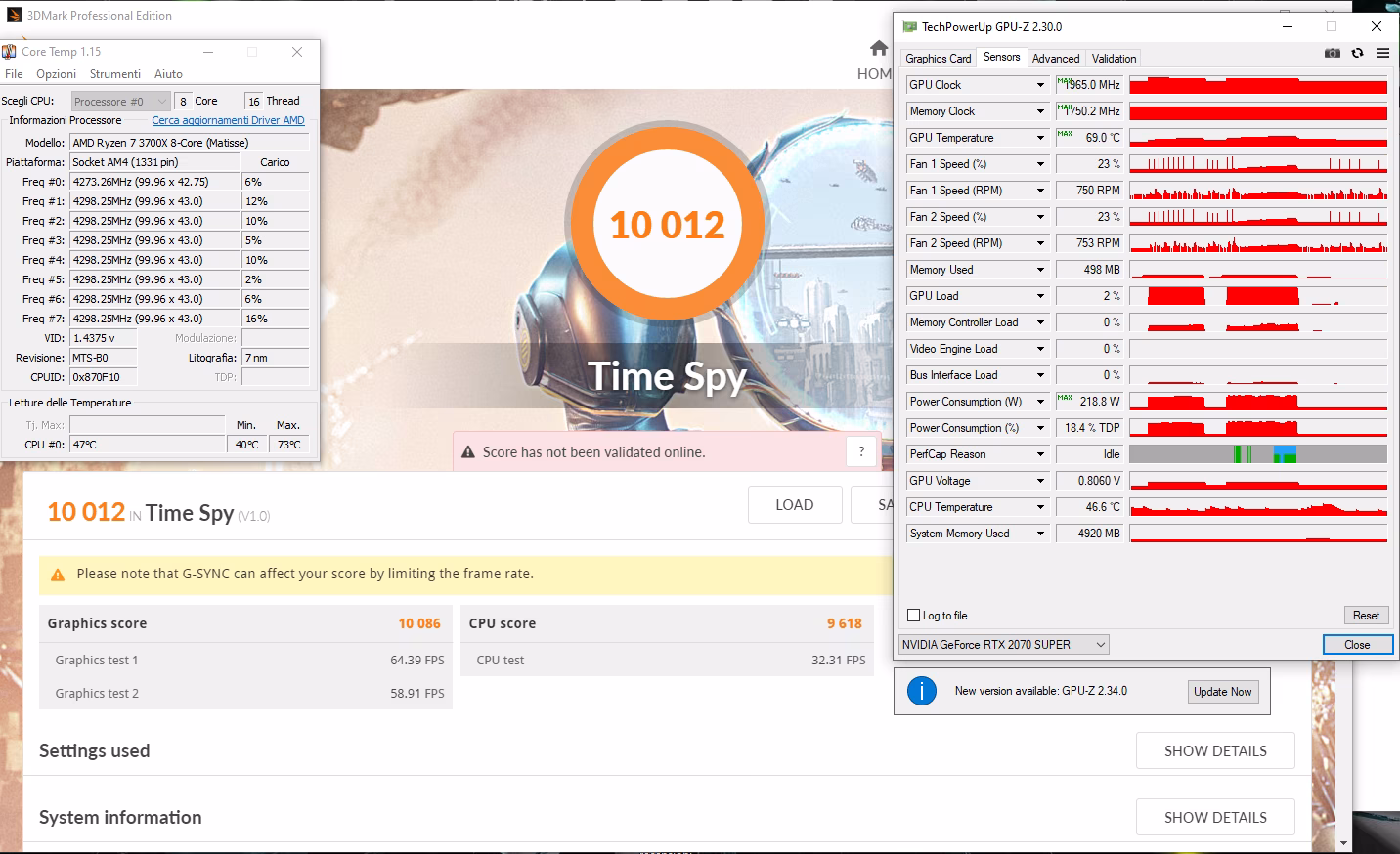The image size is (1400, 854).
Task: Click the GPU Temperature history graph
Action: point(1258,138)
